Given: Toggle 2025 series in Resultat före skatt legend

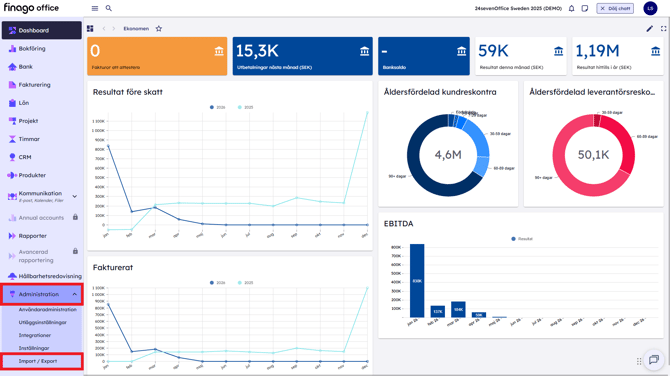Looking at the screenshot, I should [245, 107].
